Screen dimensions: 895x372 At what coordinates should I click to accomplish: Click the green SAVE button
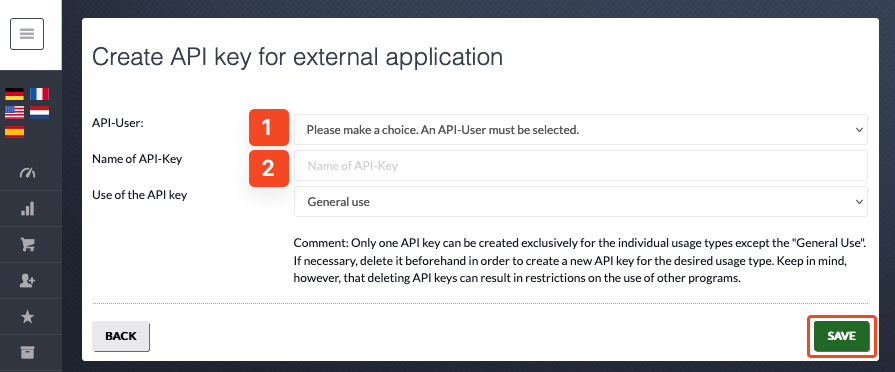841,336
